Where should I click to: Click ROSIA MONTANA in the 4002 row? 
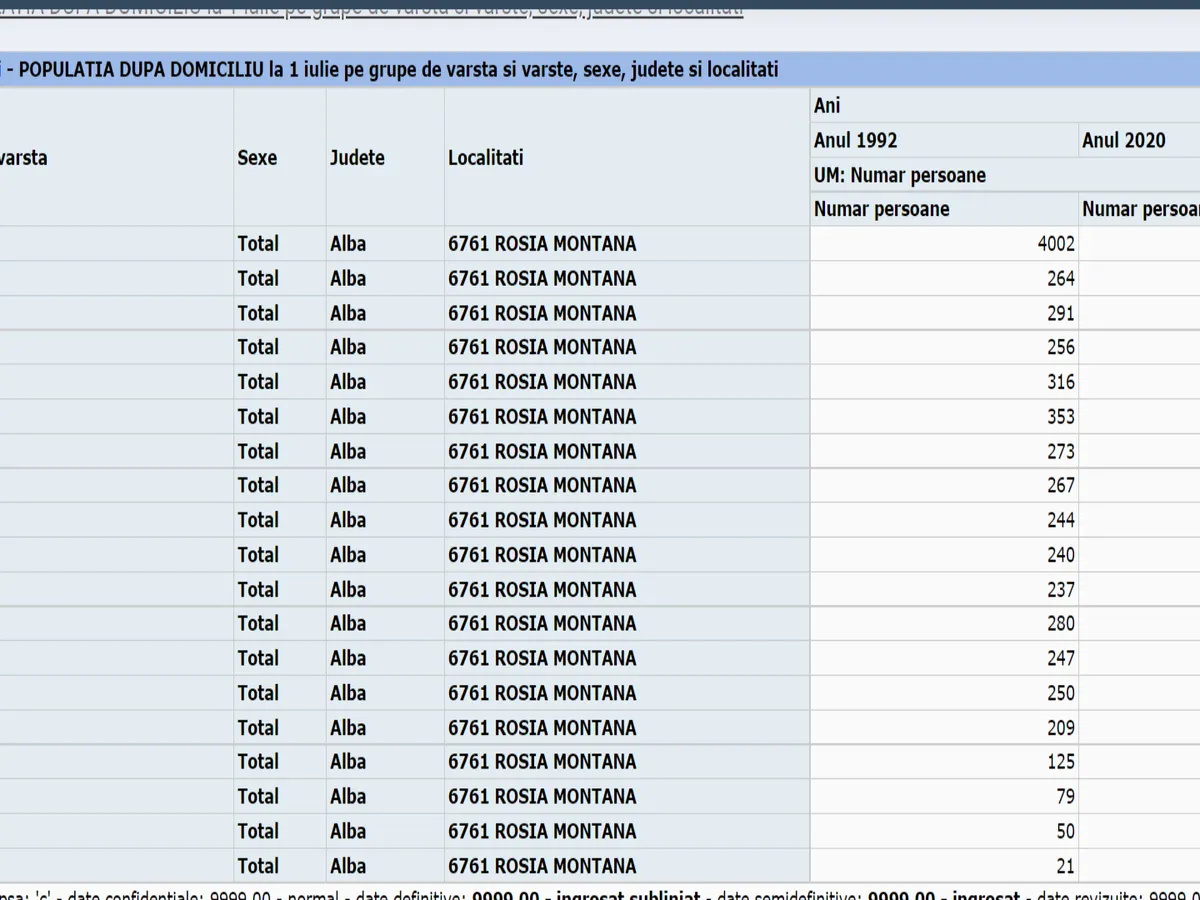pyautogui.click(x=542, y=244)
